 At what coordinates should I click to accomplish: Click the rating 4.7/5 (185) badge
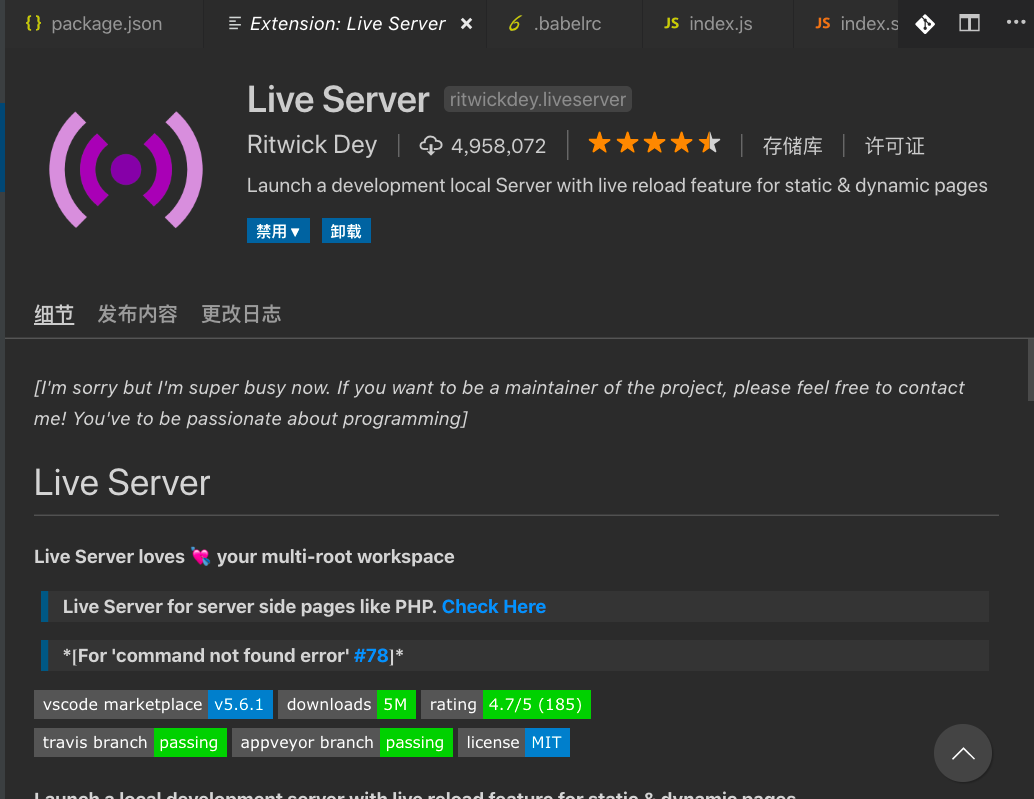coord(506,705)
